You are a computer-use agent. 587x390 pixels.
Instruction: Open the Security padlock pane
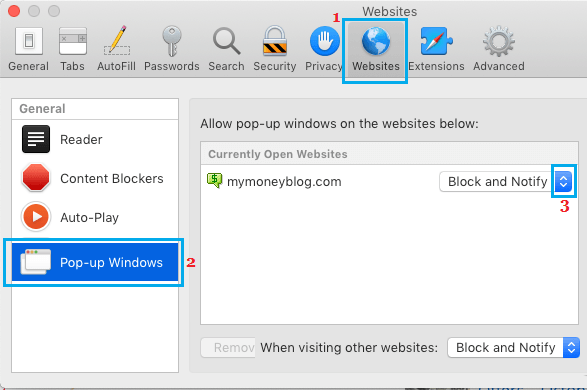[275, 49]
